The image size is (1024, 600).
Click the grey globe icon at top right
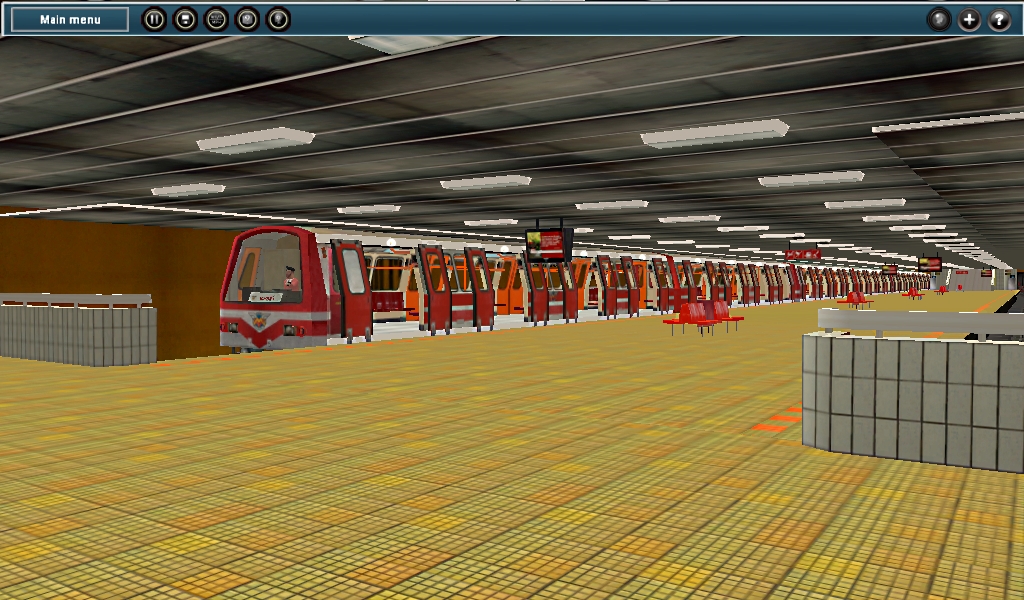tap(939, 19)
